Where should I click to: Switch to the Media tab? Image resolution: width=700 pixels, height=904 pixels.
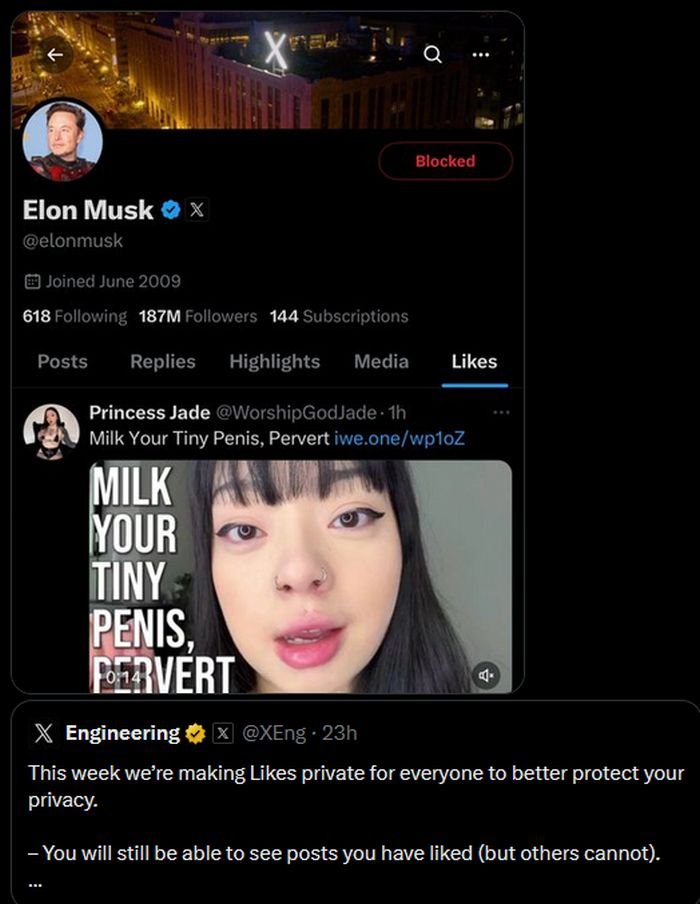tap(381, 362)
